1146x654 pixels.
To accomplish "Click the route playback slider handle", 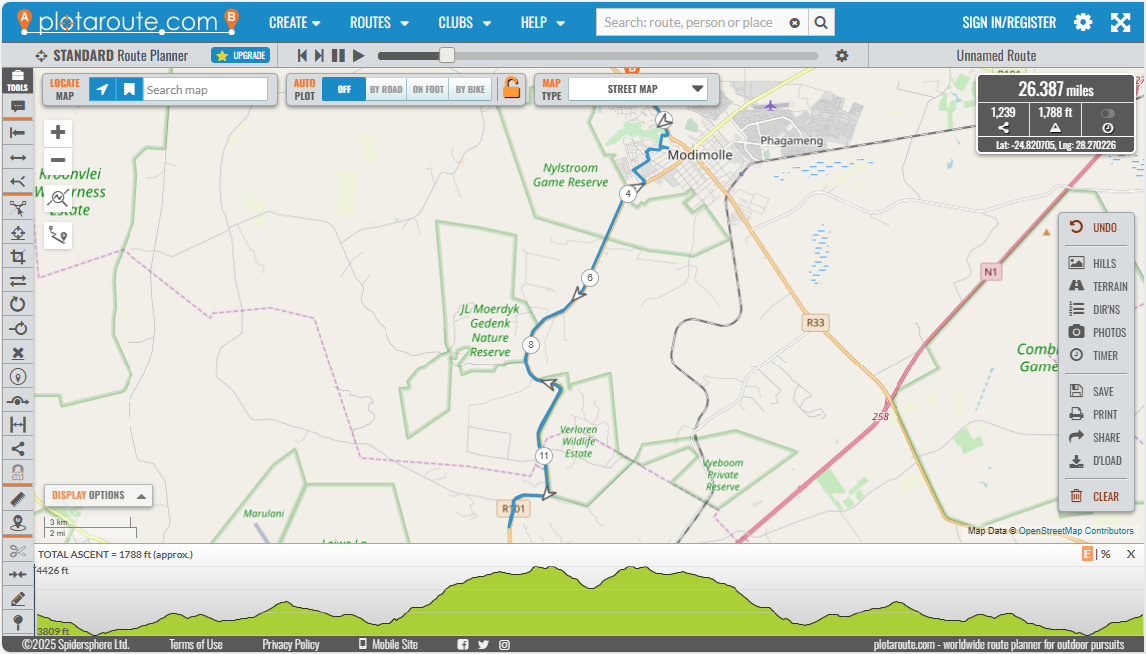I will coord(447,56).
